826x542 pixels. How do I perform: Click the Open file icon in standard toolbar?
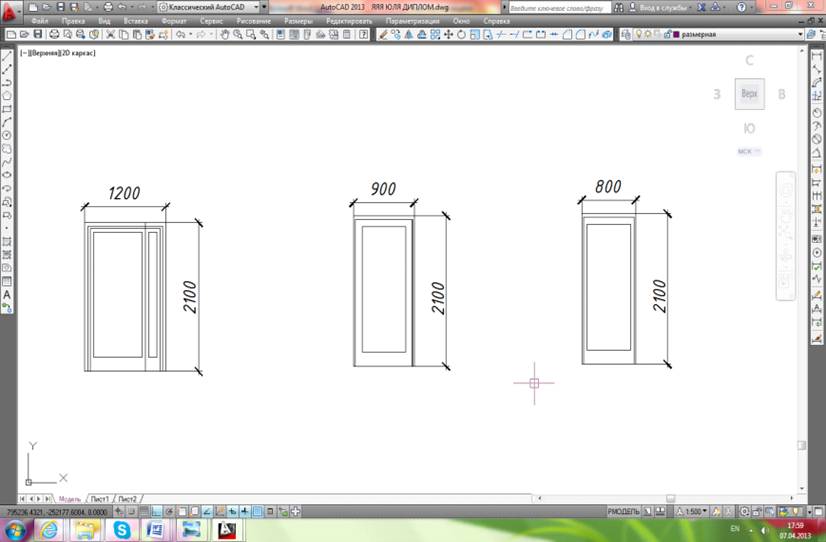[x=24, y=34]
